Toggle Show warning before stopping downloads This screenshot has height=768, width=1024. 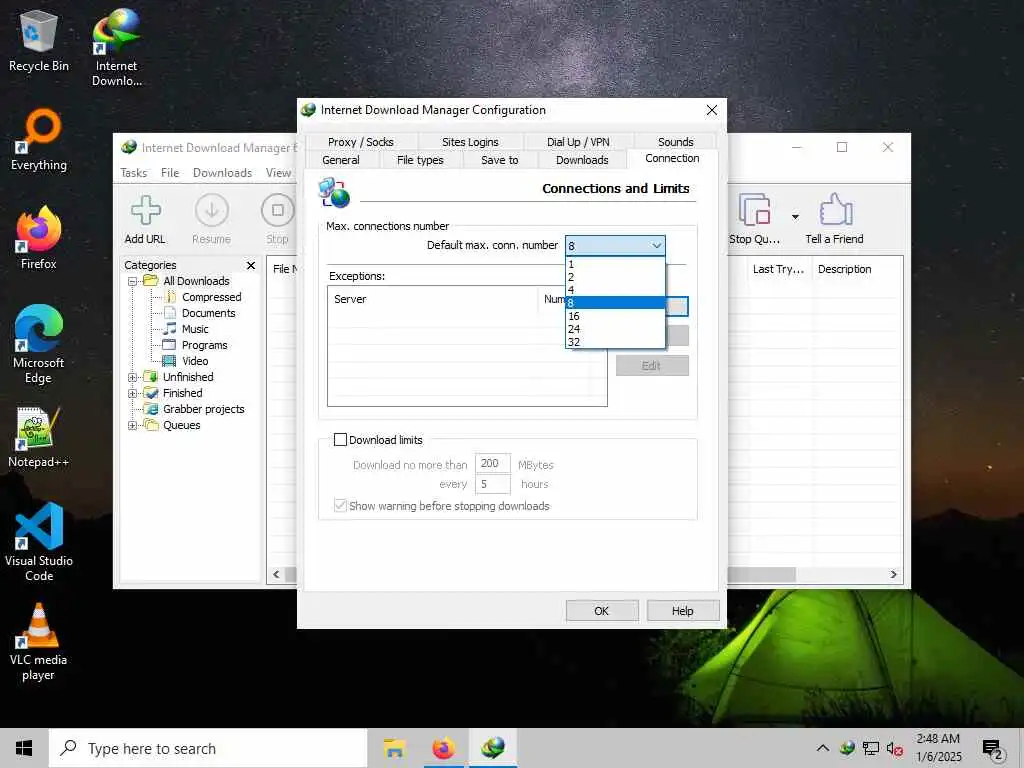340,505
